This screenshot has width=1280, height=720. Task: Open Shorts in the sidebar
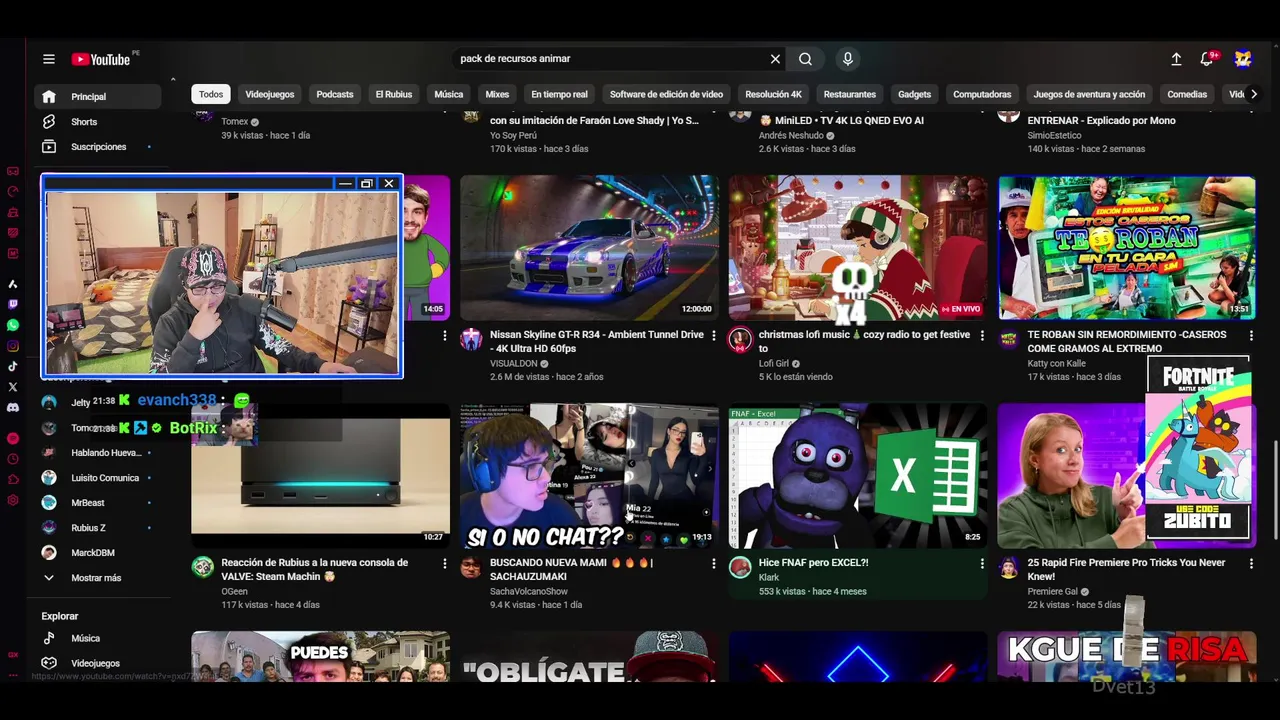coord(98,122)
